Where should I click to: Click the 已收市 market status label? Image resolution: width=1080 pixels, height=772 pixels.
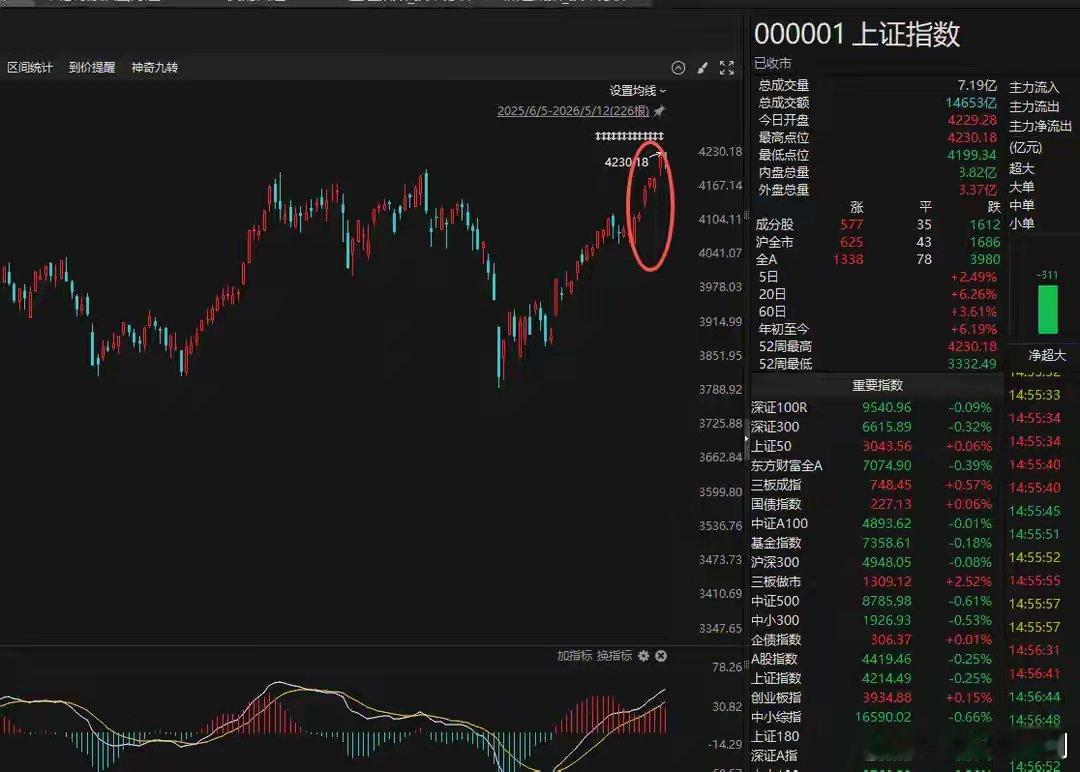(x=773, y=63)
